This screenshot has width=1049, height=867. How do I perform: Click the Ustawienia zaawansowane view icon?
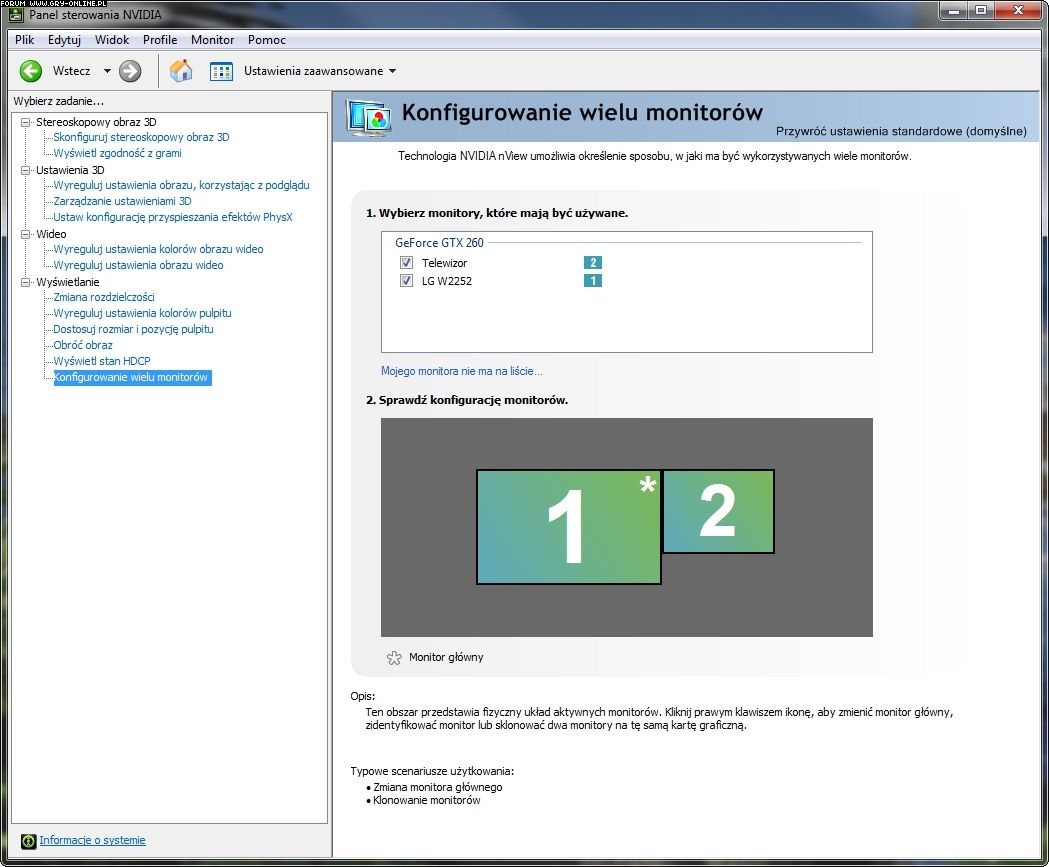pyautogui.click(x=221, y=71)
